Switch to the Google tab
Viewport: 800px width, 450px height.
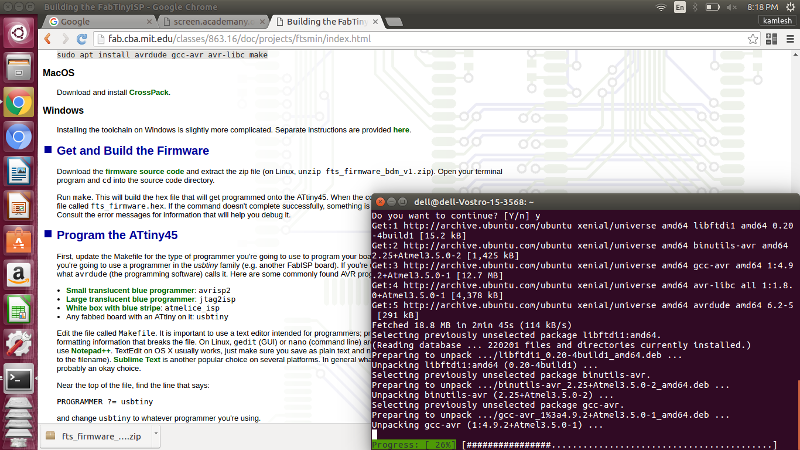[x=99, y=21]
